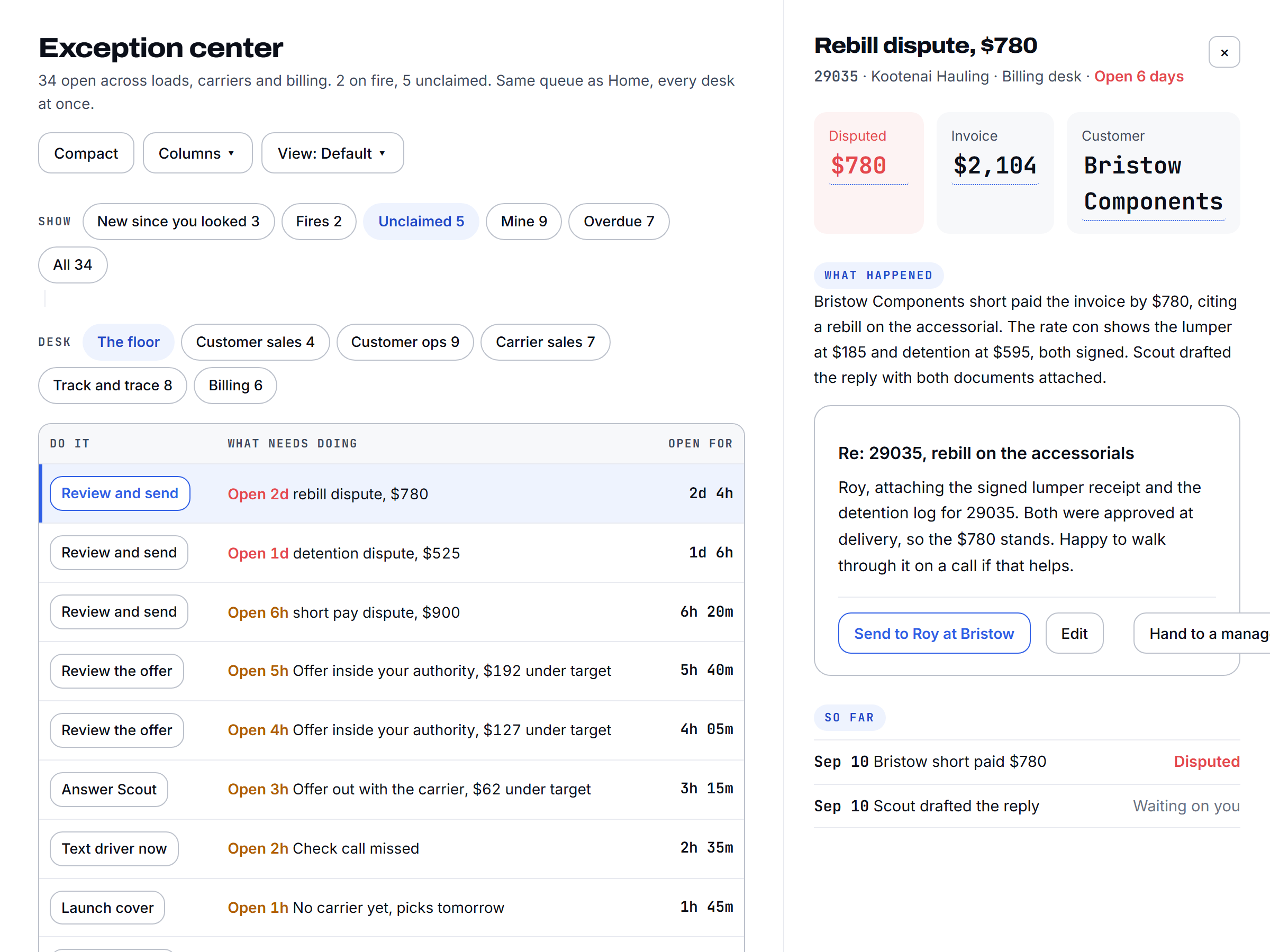Switch to The floor desk
Viewport: 1270px width, 952px height.
pyautogui.click(x=128, y=342)
